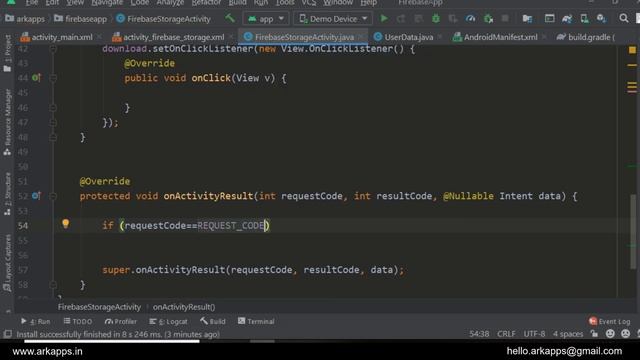Open the Demo Device selector dropdown
The height and width of the screenshot is (360, 640).
tap(333, 19)
